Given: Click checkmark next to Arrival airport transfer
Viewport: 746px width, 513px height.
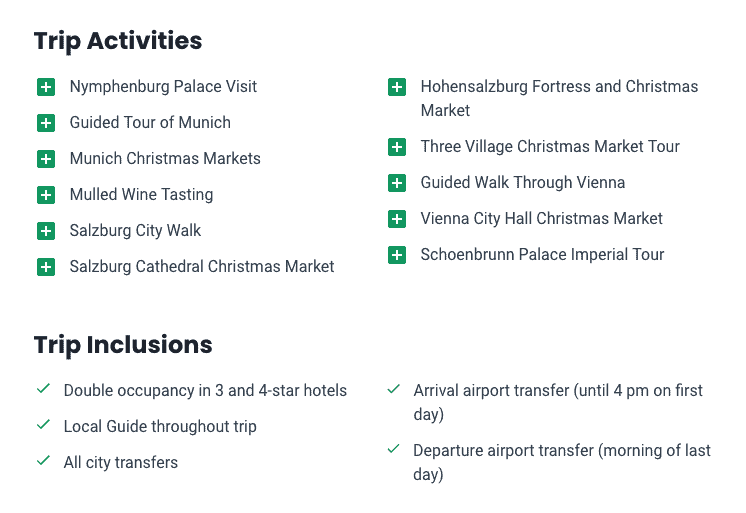Looking at the screenshot, I should click(x=393, y=389).
